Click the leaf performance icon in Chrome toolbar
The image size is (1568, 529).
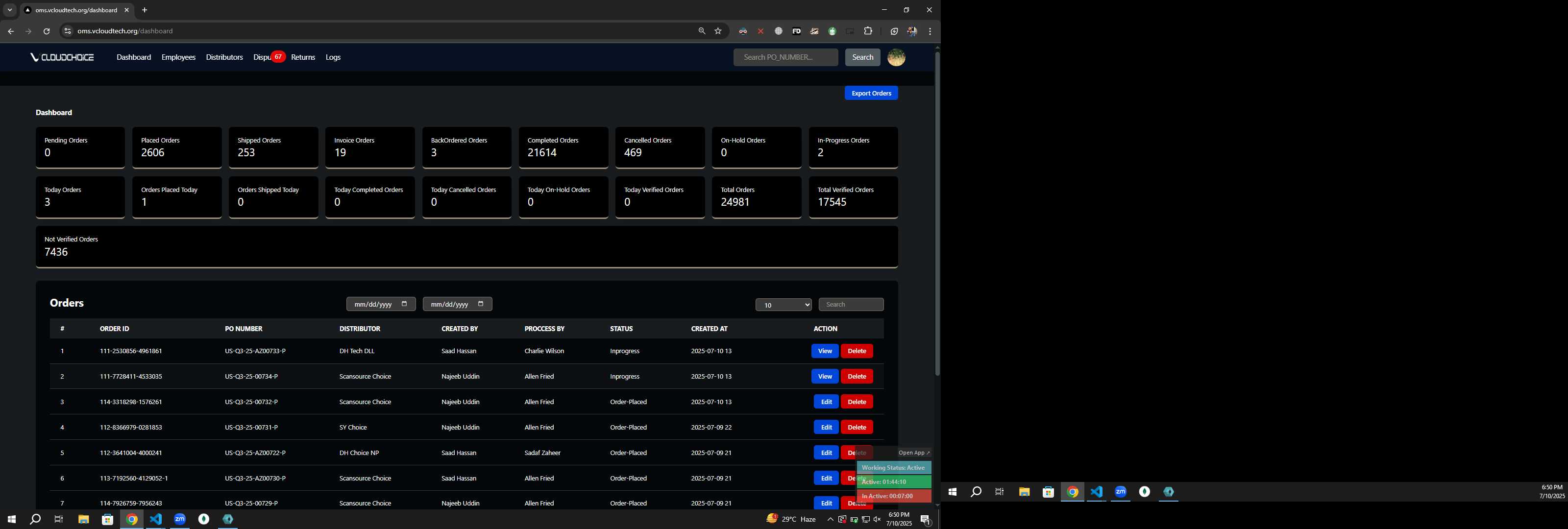[894, 31]
